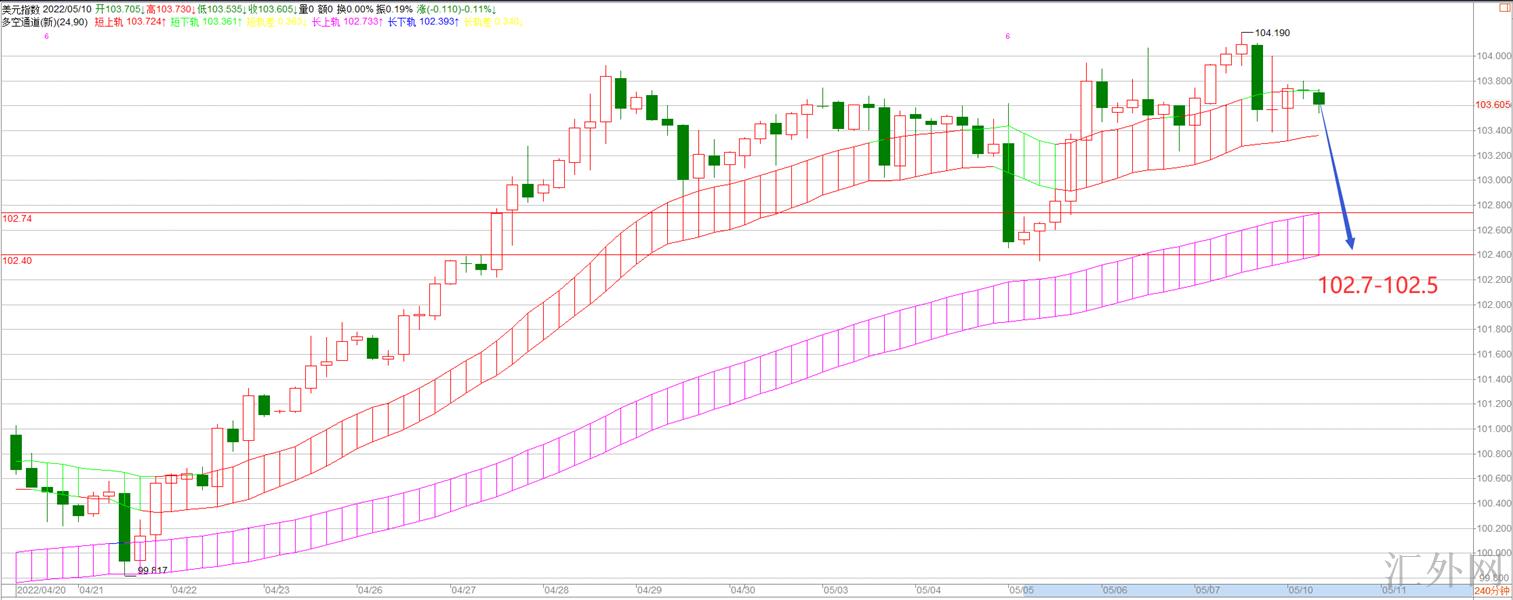Click the 长下轨 blue legend label
The height and width of the screenshot is (600, 1513).
click(x=403, y=21)
